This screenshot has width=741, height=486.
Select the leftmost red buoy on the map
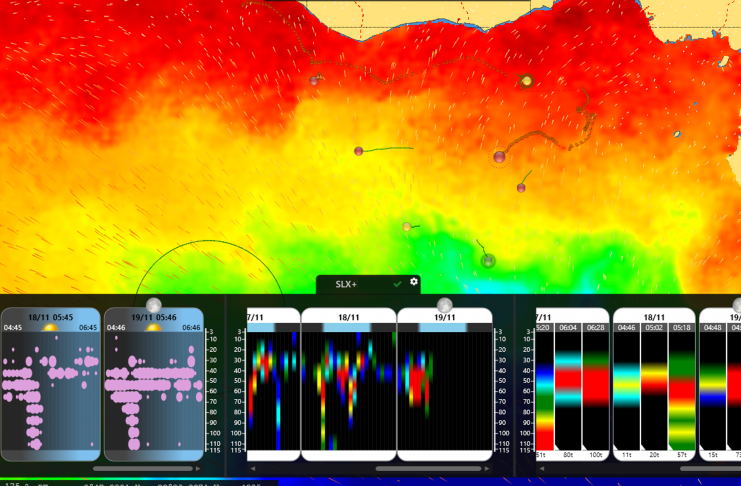(358, 151)
